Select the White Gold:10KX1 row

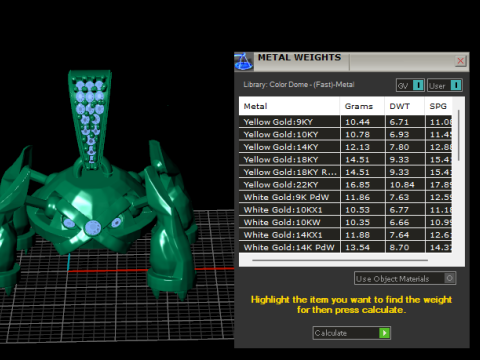click(345, 210)
